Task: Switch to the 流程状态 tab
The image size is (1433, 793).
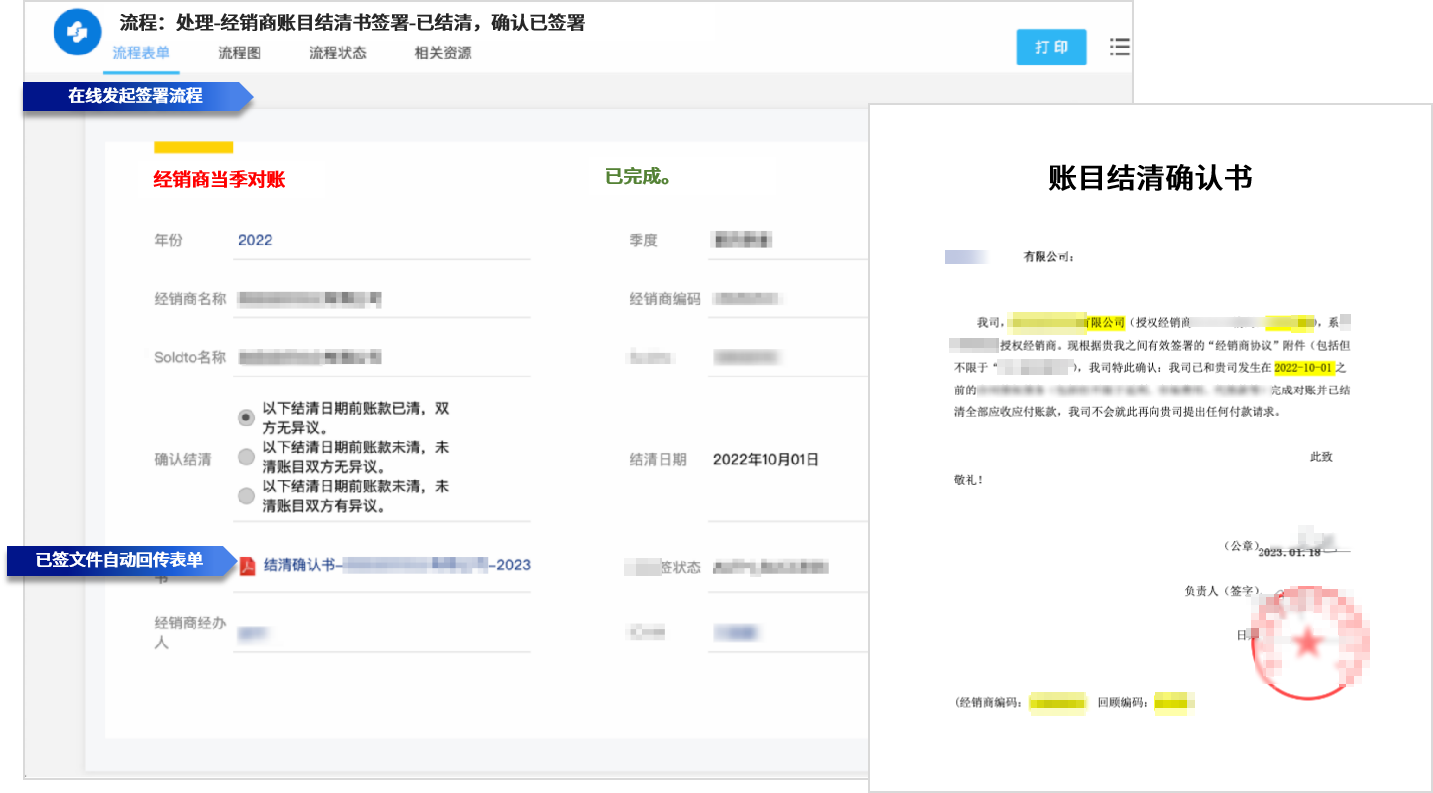Action: pos(338,53)
